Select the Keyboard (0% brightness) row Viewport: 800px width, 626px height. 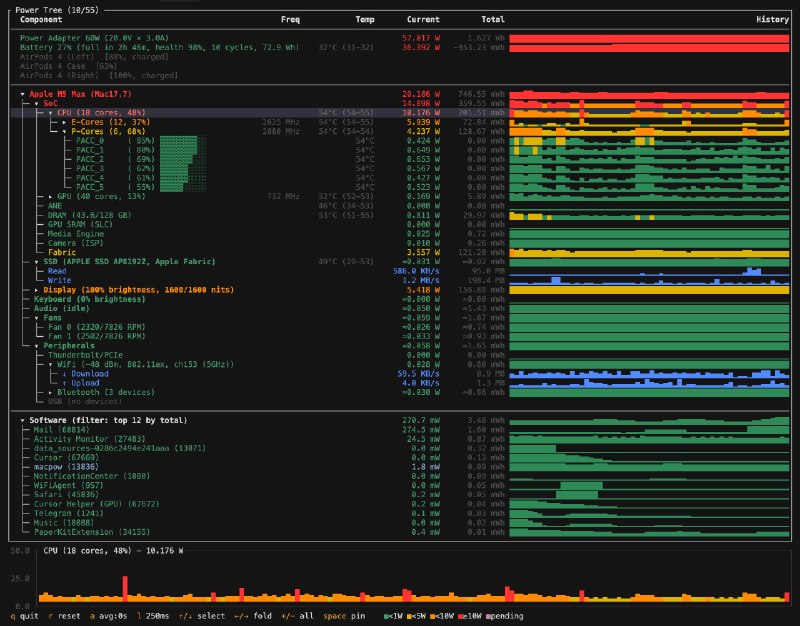point(400,299)
